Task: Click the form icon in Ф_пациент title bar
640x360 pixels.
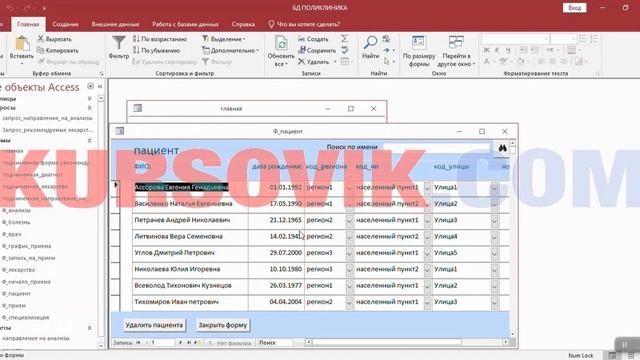Action: (120, 131)
